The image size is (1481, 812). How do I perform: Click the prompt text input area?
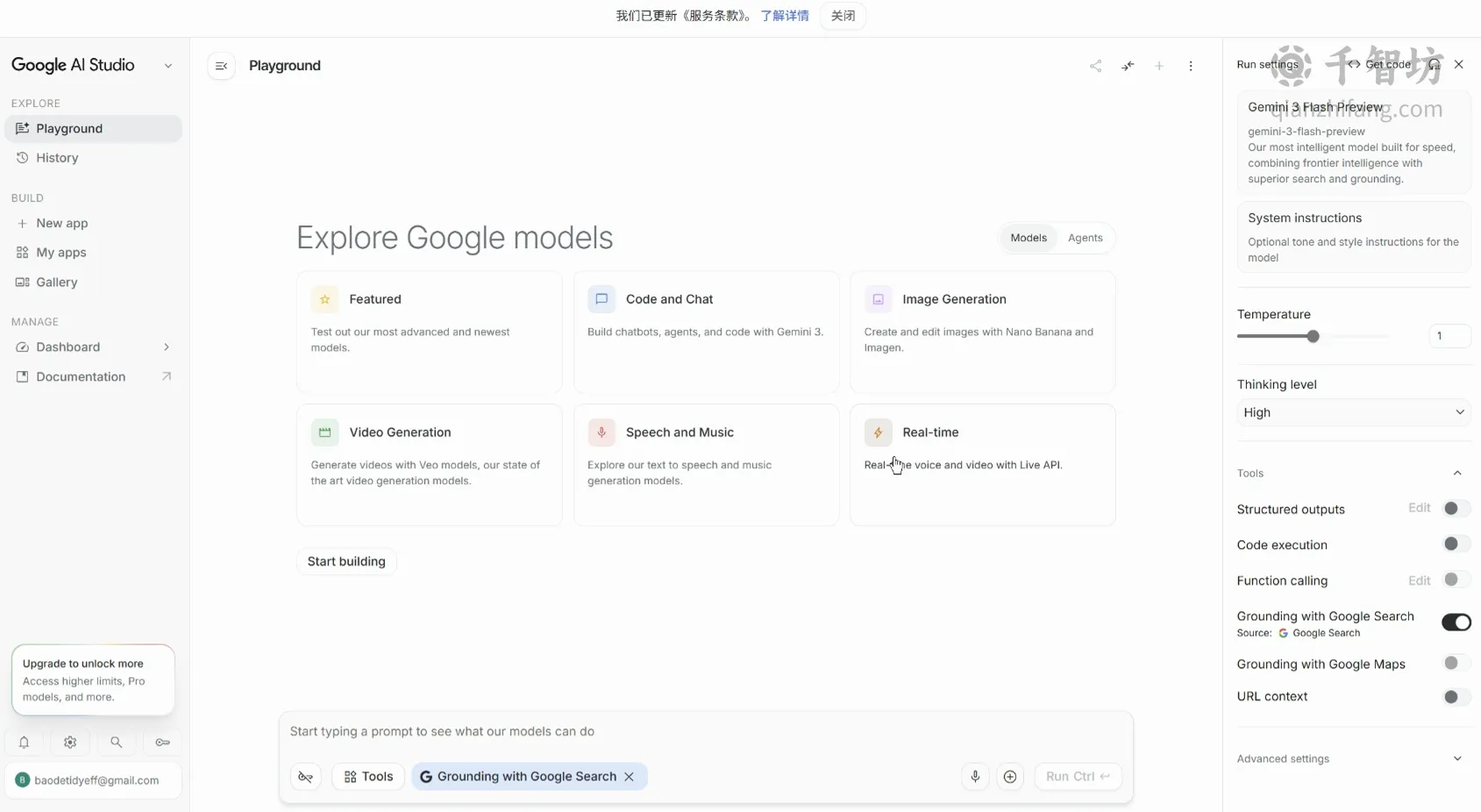click(706, 731)
